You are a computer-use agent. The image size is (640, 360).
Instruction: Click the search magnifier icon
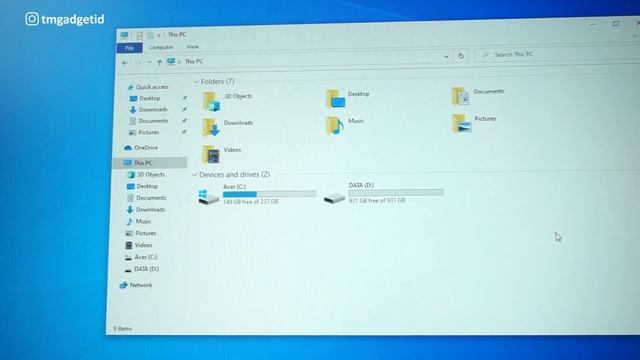click(x=485, y=55)
